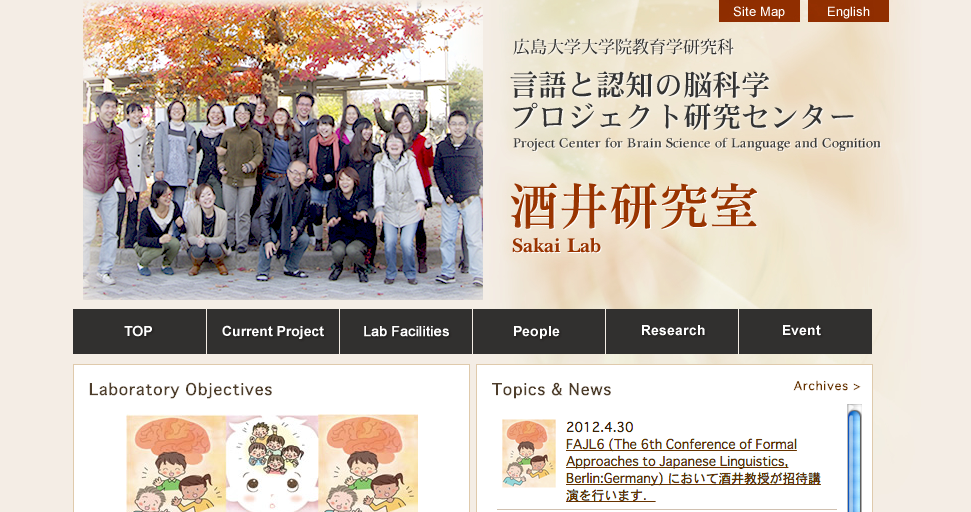Click the blue news panel scrollbar
This screenshot has width=971, height=512.
point(855,458)
